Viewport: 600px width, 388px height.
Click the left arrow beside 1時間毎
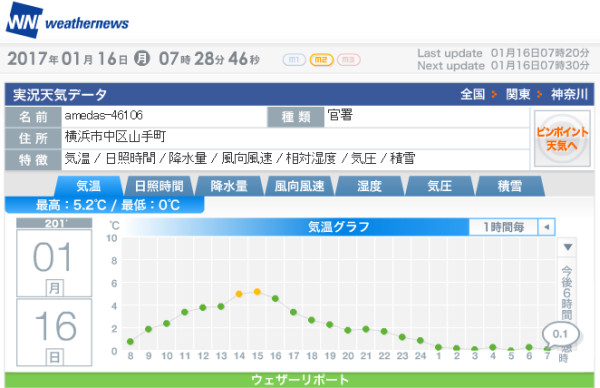point(547,227)
